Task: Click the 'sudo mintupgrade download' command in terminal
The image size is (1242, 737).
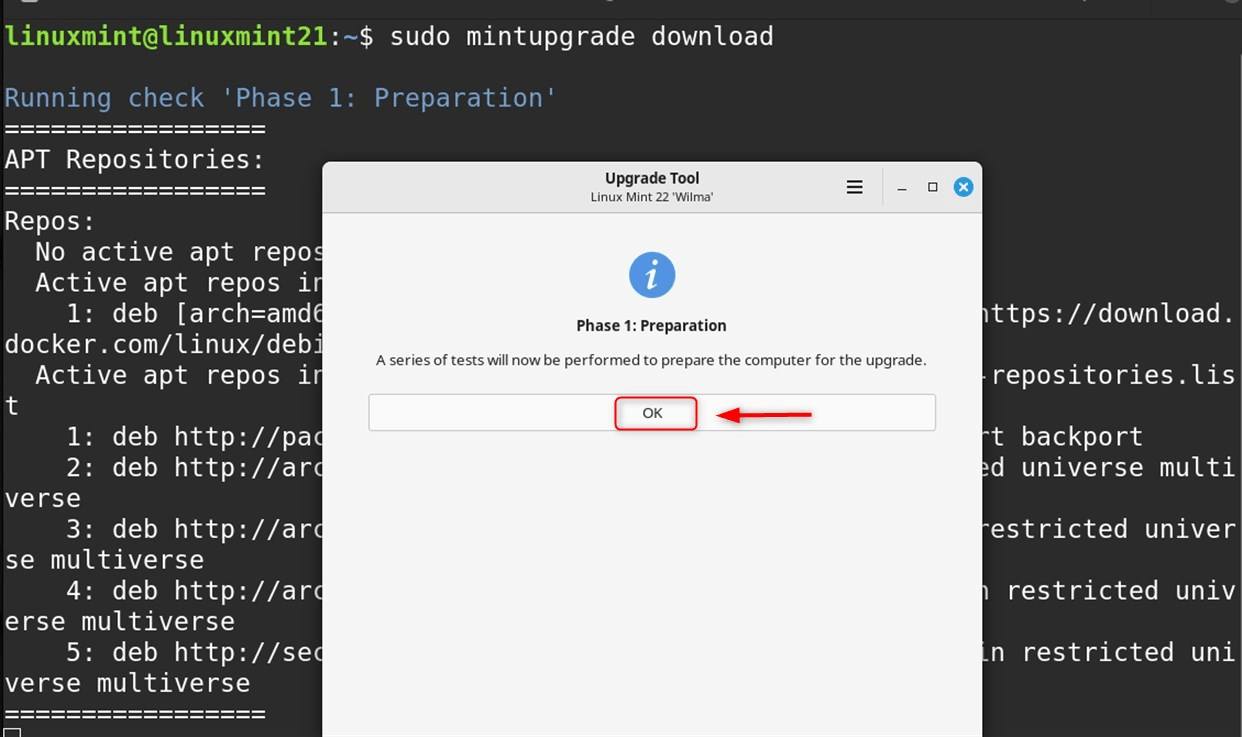Action: (x=581, y=37)
